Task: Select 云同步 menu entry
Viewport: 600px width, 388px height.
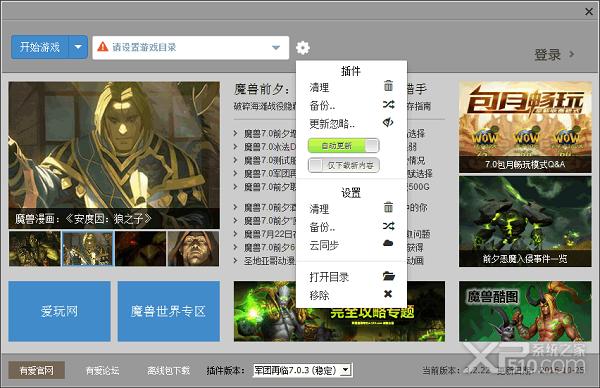Action: (324, 245)
